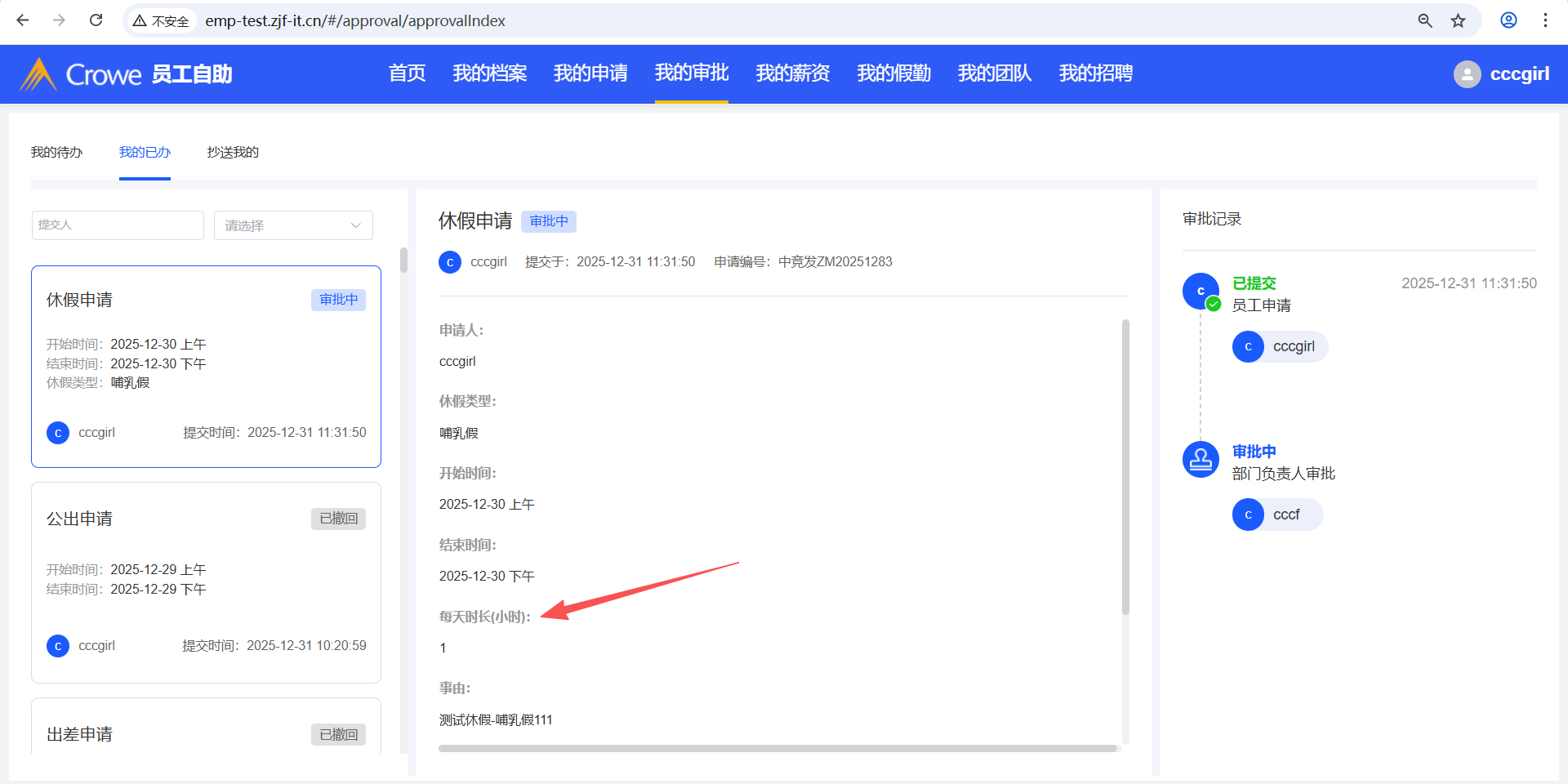The height and width of the screenshot is (784, 1568).
Task: Click the 部门负责人审批 step text
Action: click(x=1284, y=474)
